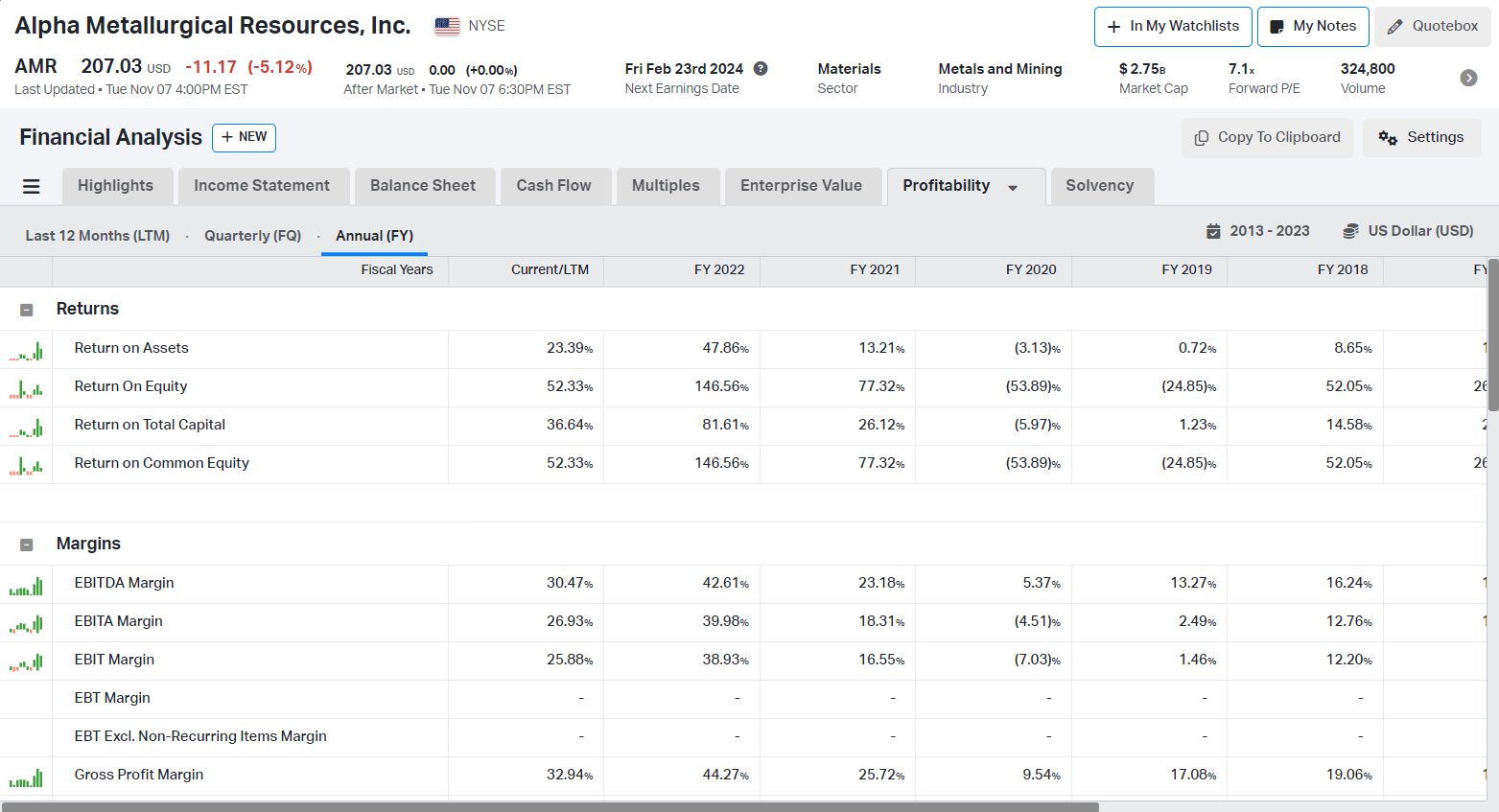Click the currency coins icon for US Dollar
1499x812 pixels.
click(1350, 231)
